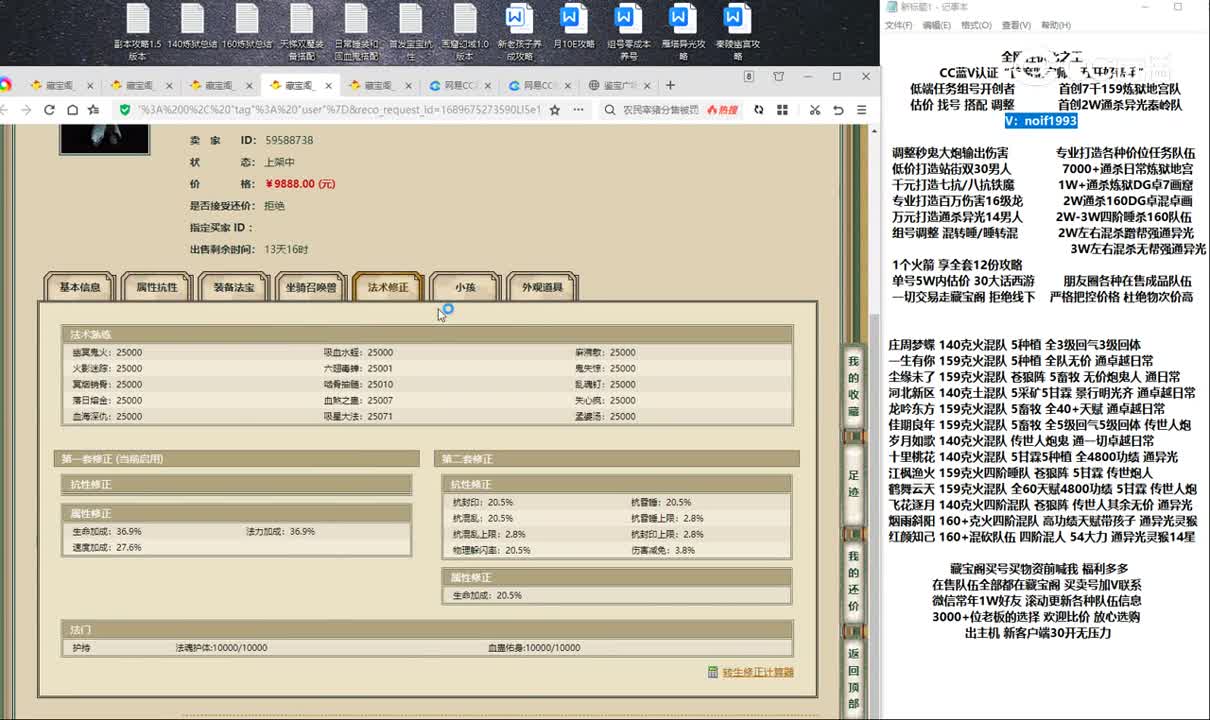This screenshot has height=720, width=1210.
Task: Switch to the second 藏宝阁 browser tab
Action: tap(140, 85)
